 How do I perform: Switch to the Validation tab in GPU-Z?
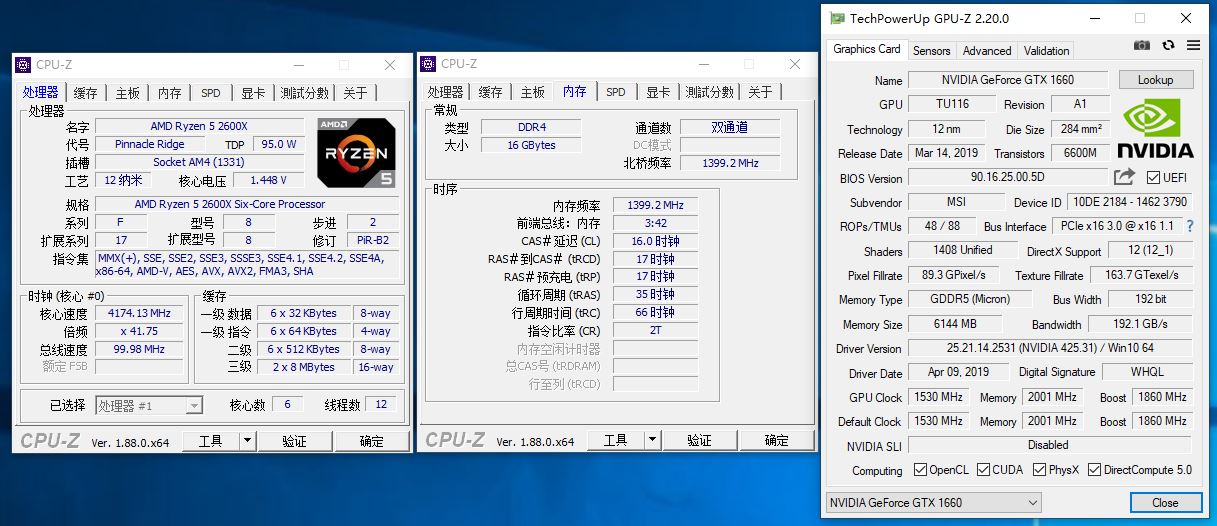coord(1046,51)
